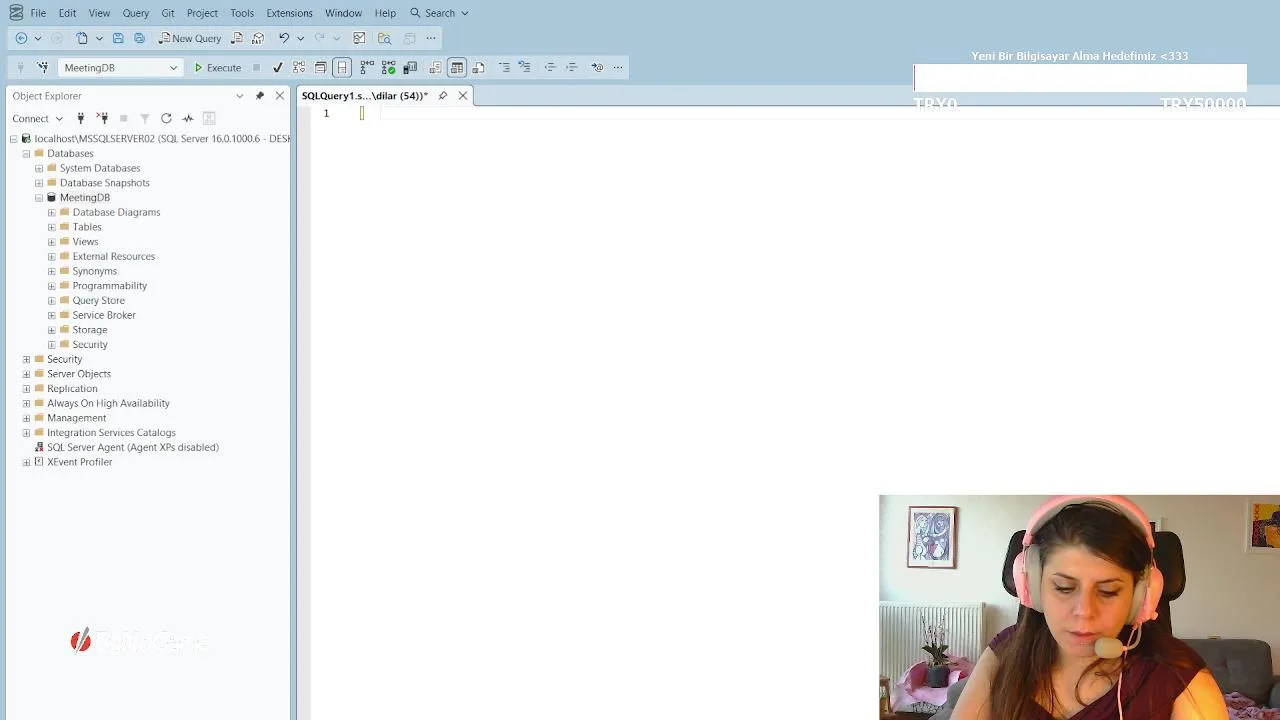The height and width of the screenshot is (720, 1280).
Task: Open the Git menu
Action: (168, 13)
